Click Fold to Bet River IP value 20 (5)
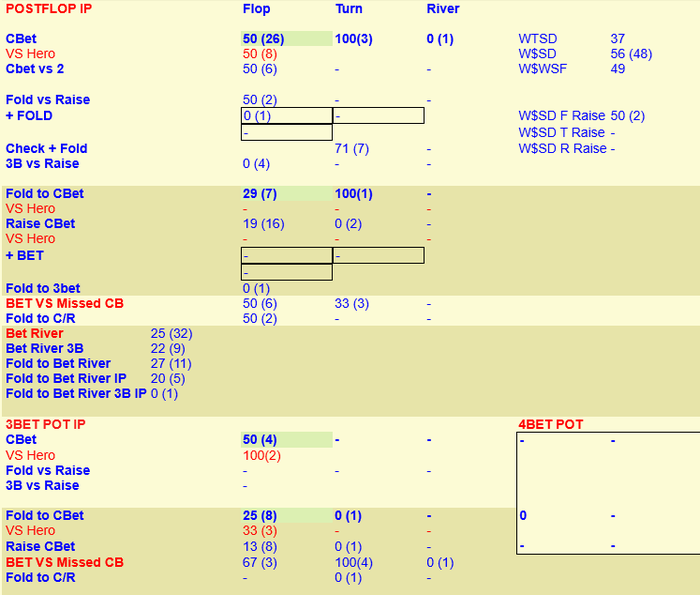 coord(168,379)
